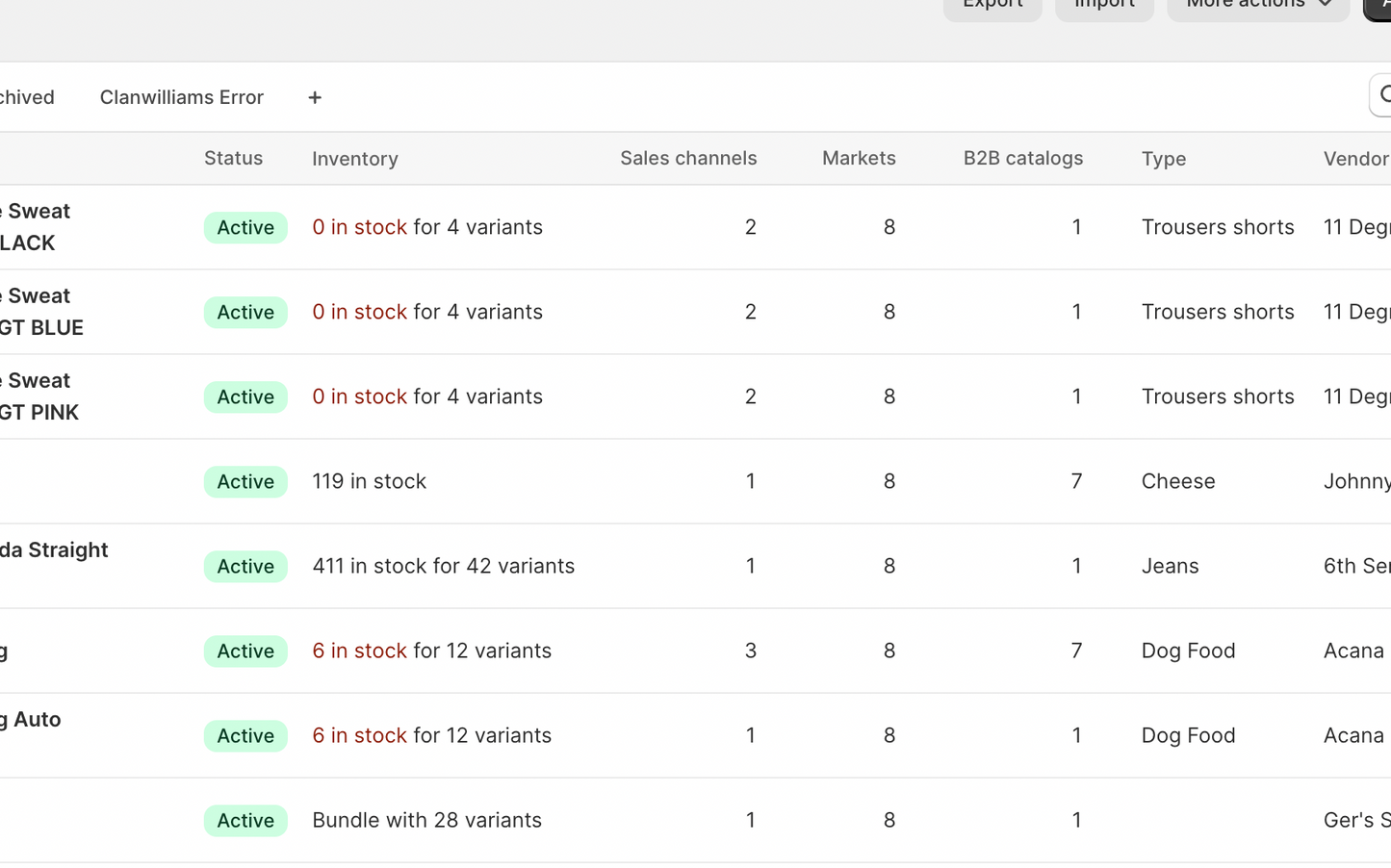Click the 6th Se vendor in Jeans row
Viewport: 1391px width, 868px height.
click(x=1356, y=566)
